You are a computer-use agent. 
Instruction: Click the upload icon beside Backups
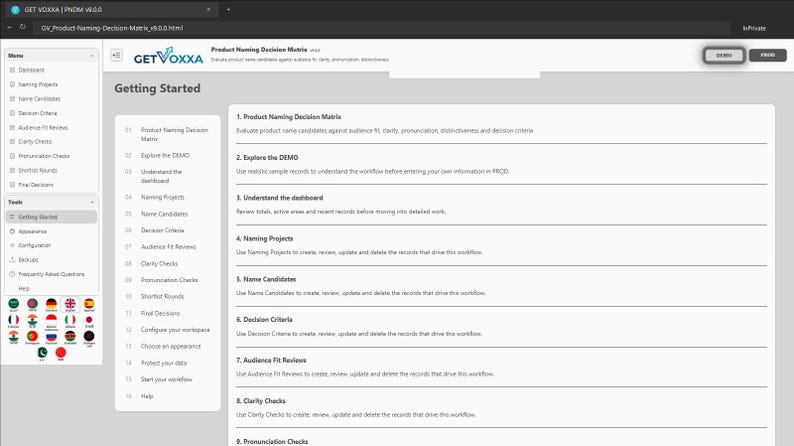(x=12, y=260)
